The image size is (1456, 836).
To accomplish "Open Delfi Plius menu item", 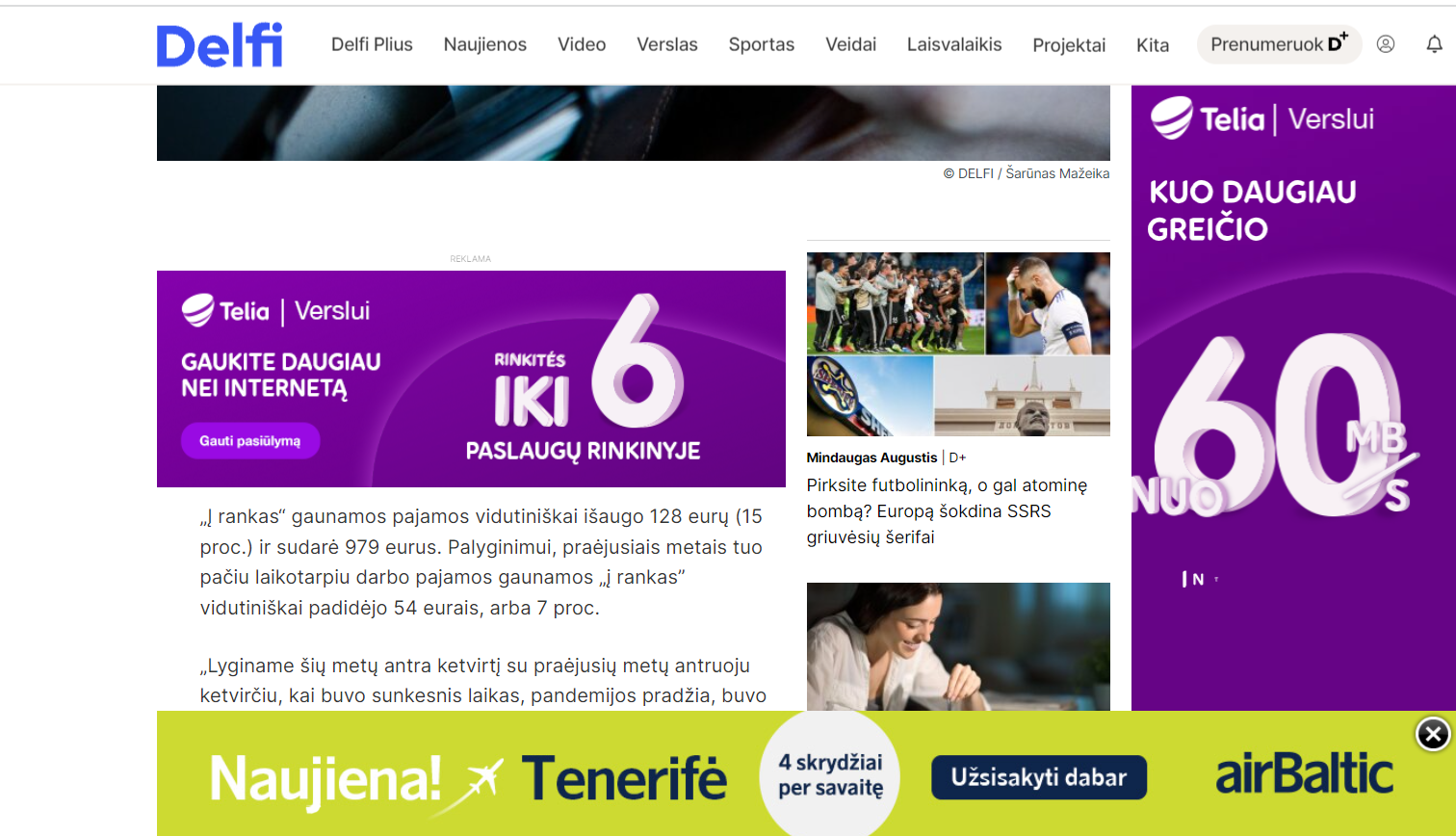I will pyautogui.click(x=372, y=44).
